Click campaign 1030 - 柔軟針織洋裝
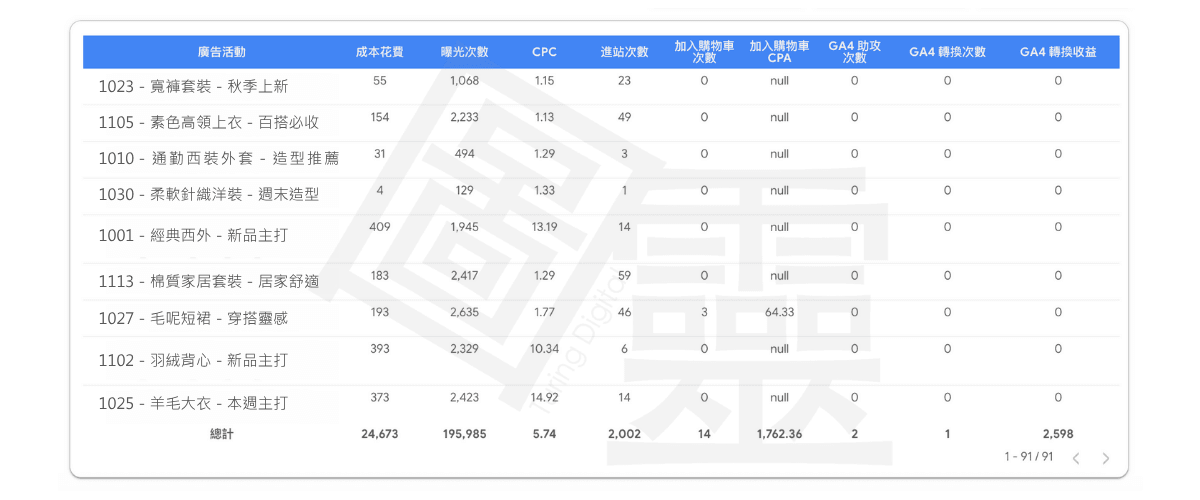Image resolution: width=1200 pixels, height=500 pixels. point(208,195)
